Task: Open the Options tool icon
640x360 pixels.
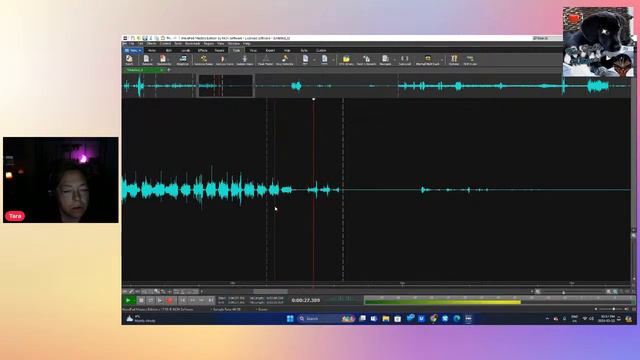Action: [x=454, y=60]
